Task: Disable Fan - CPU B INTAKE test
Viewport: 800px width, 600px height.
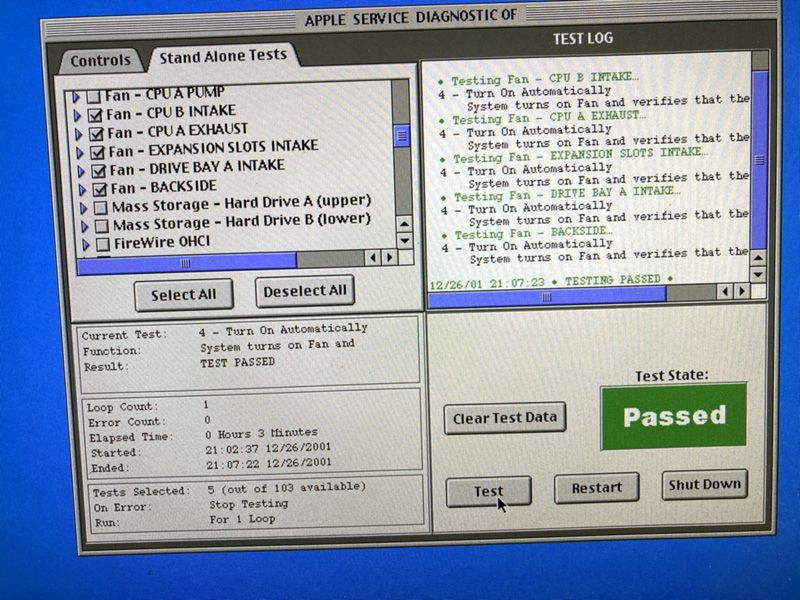Action: (95, 114)
